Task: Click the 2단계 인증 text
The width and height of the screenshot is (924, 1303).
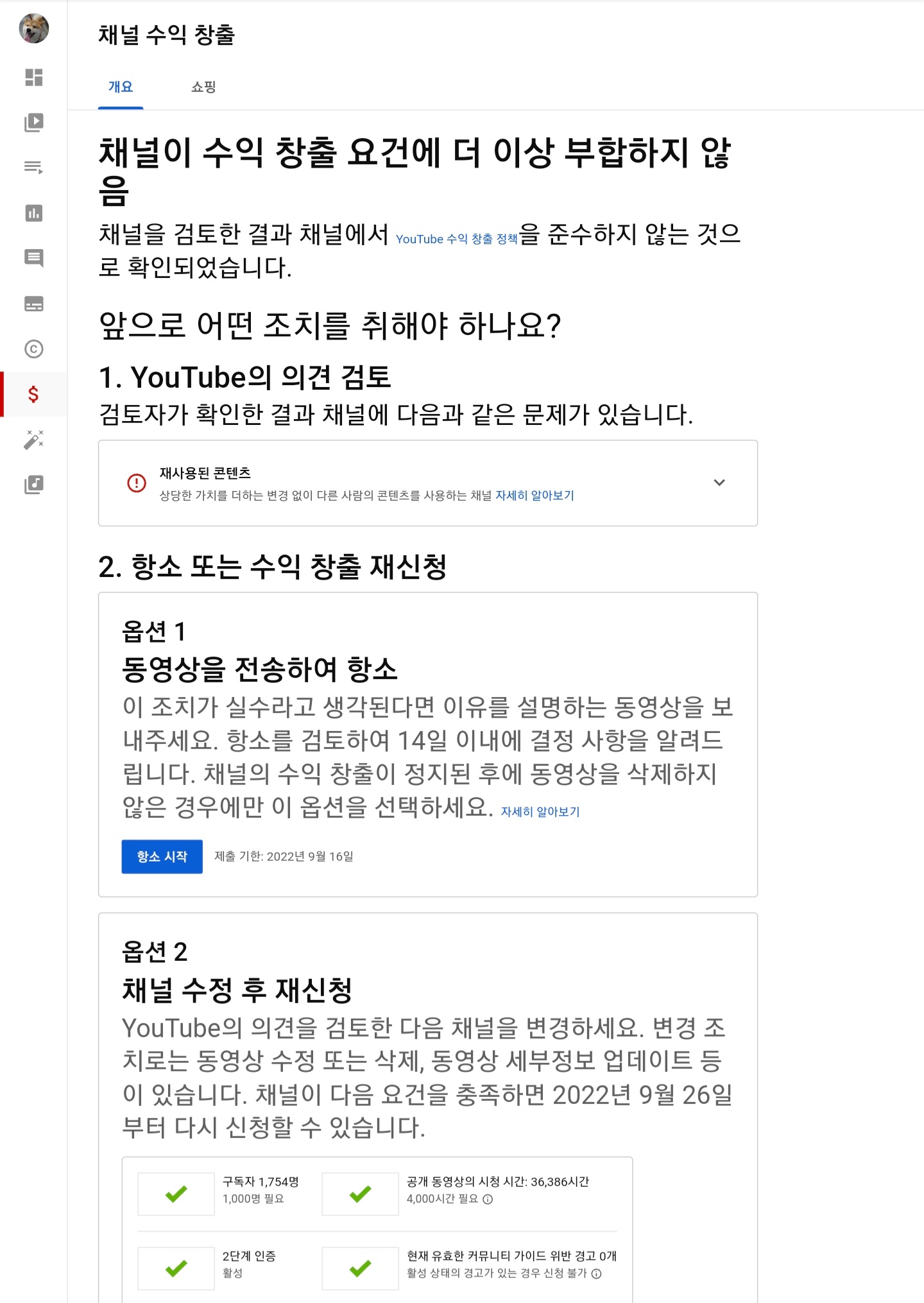Action: coord(249,1256)
